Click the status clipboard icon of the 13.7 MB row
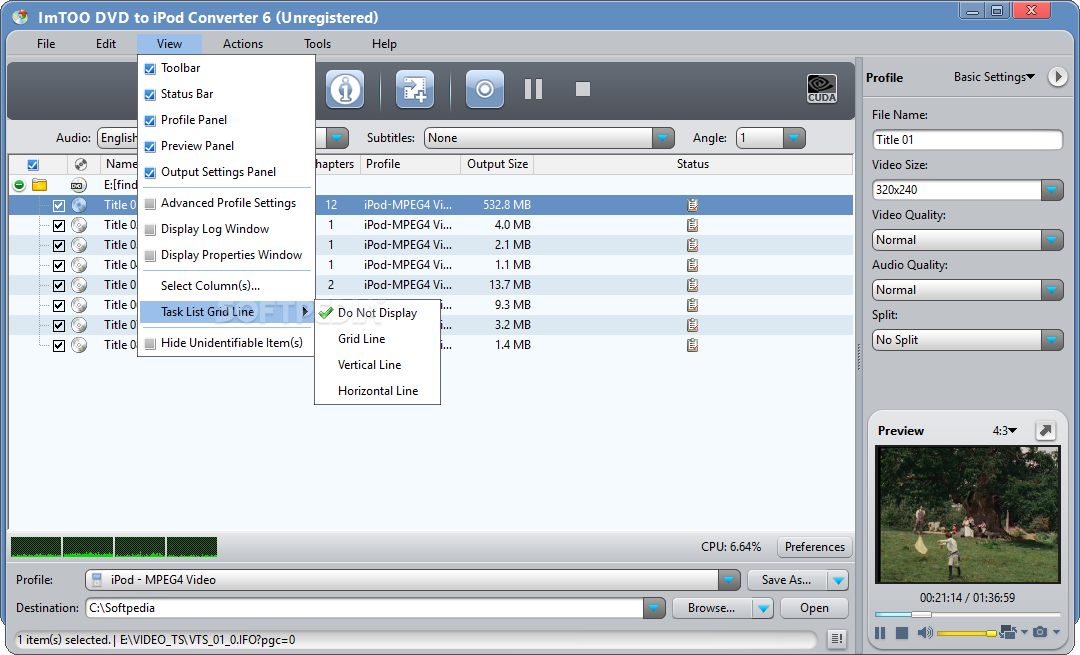 pos(692,284)
